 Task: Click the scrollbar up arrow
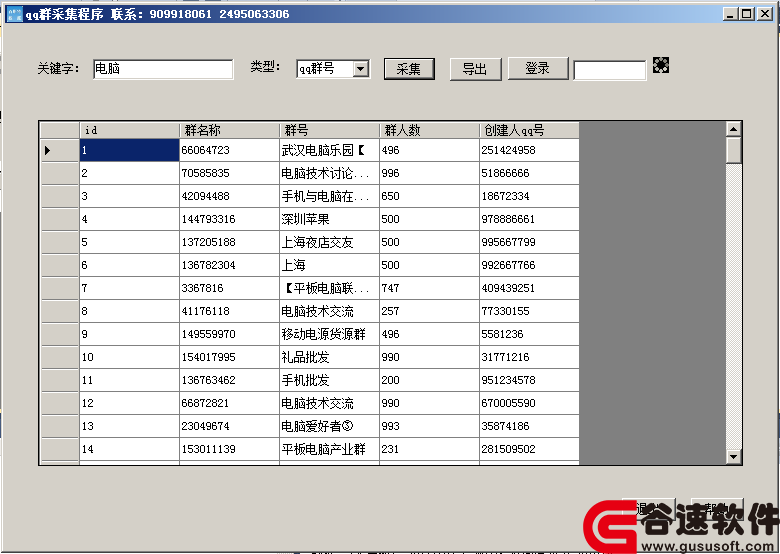(x=734, y=129)
